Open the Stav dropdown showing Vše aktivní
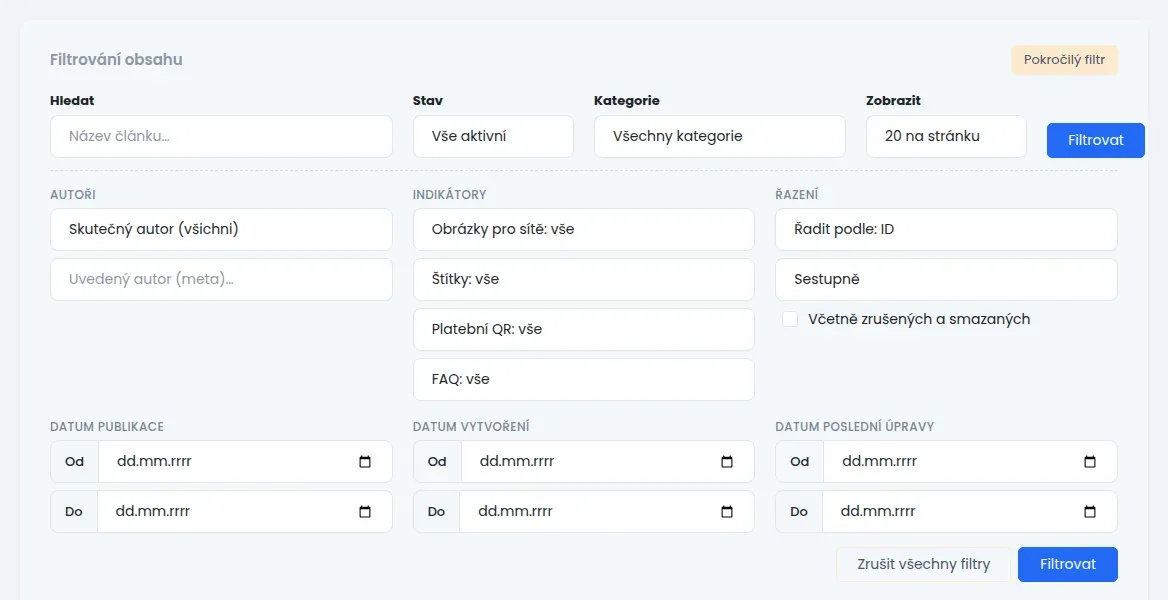 (493, 136)
